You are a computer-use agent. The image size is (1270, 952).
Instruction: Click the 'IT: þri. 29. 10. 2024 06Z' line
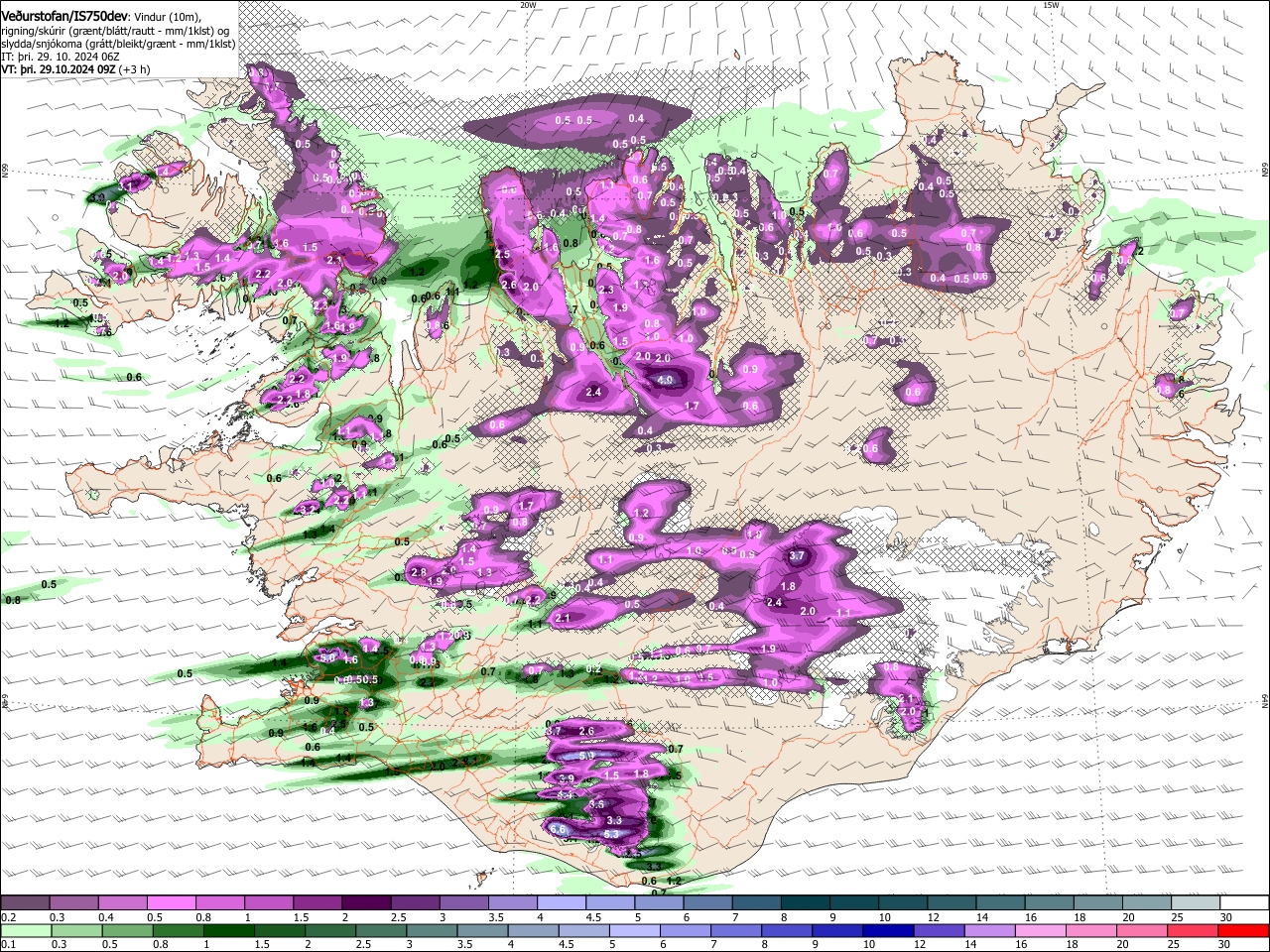click(61, 57)
